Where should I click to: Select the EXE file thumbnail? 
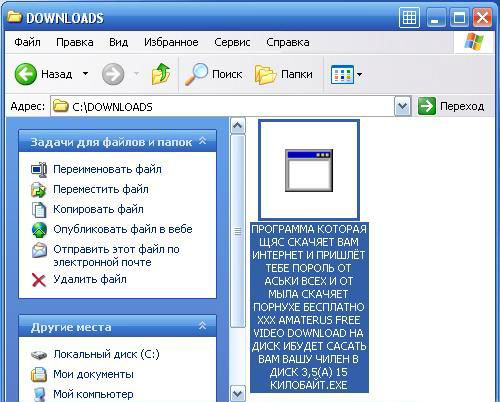point(309,170)
